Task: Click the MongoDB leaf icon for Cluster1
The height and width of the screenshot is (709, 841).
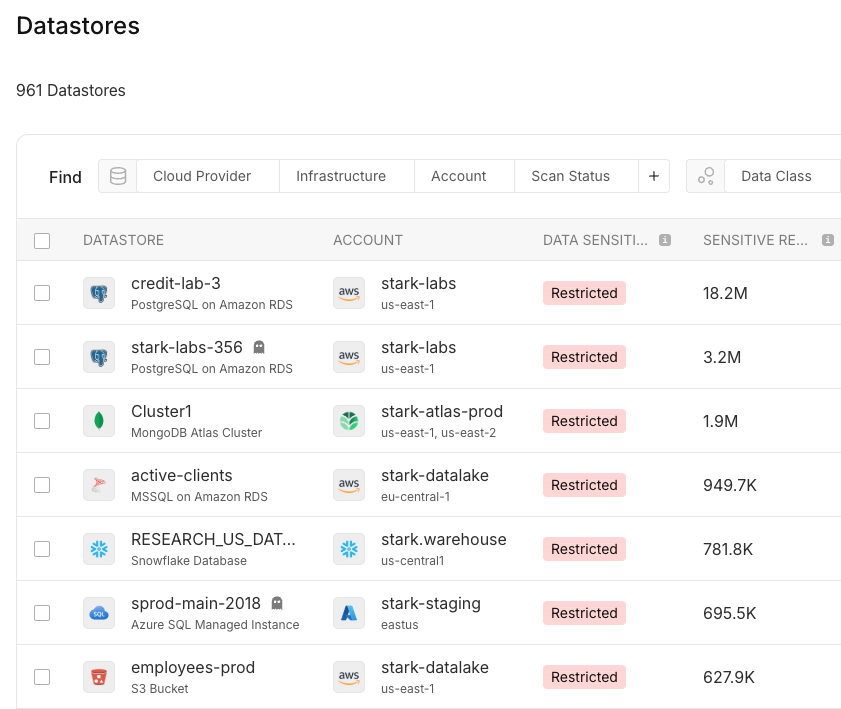Action: tap(99, 421)
